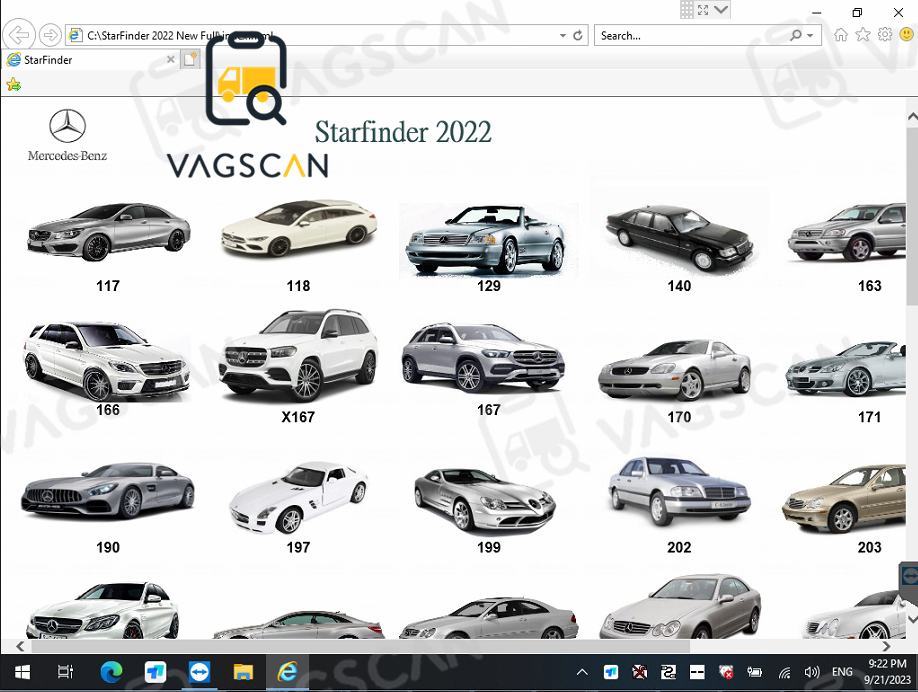918x692 pixels.
Task: Click the Refresh icon in address bar
Action: (x=578, y=36)
